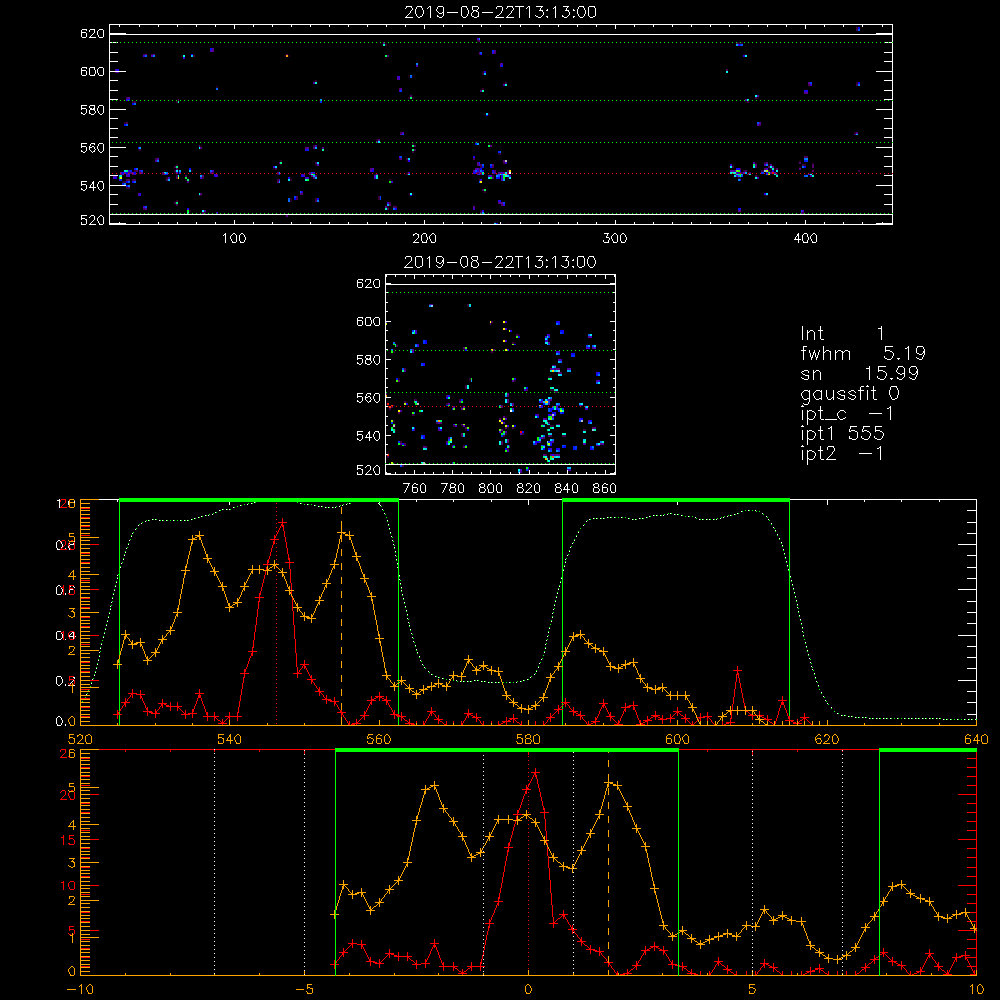Select the 'gaussfit 0' readout line
Screen dimensions: 1000x1000
click(850, 393)
